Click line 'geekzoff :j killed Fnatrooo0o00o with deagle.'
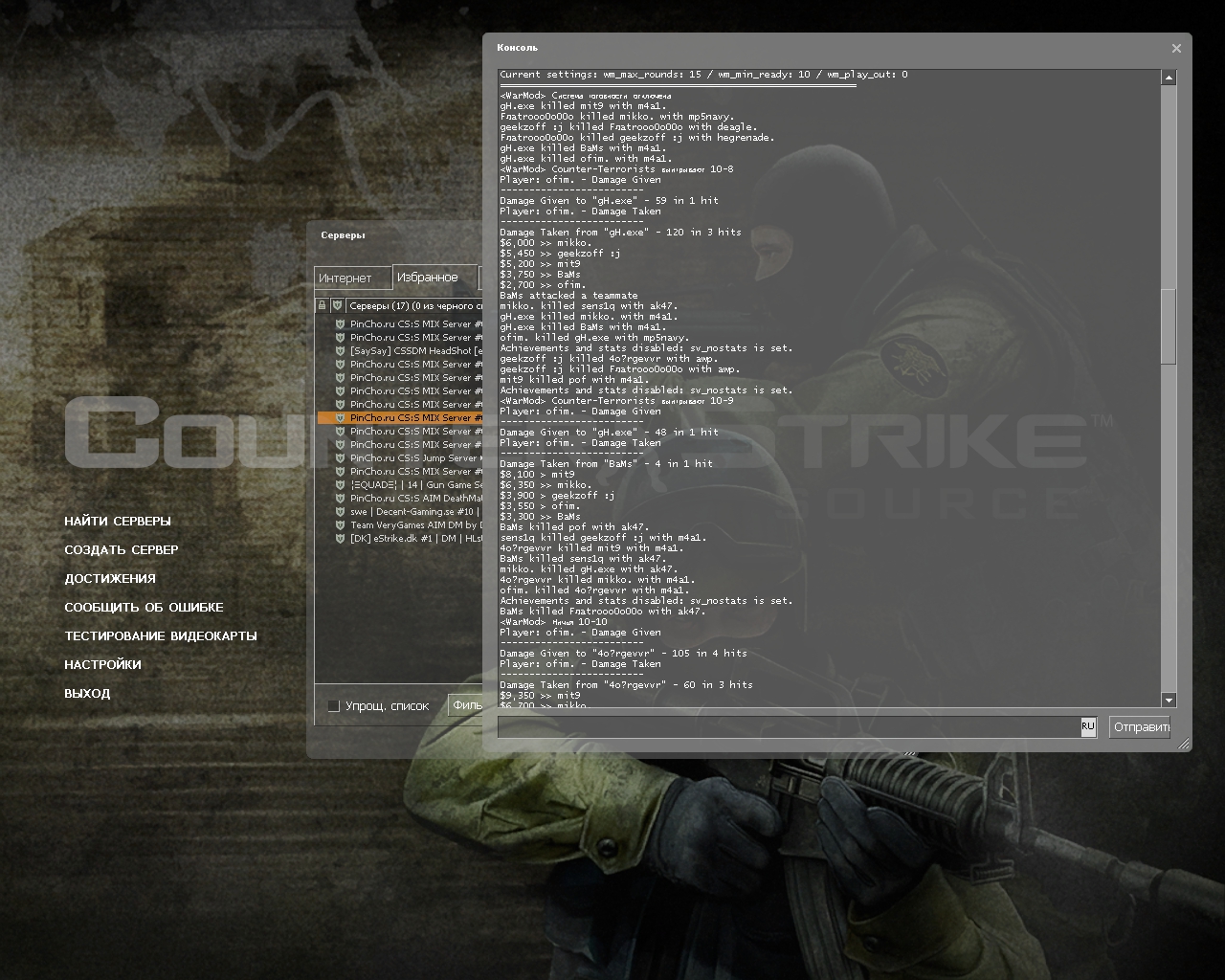The height and width of the screenshot is (980, 1225). coord(629,127)
